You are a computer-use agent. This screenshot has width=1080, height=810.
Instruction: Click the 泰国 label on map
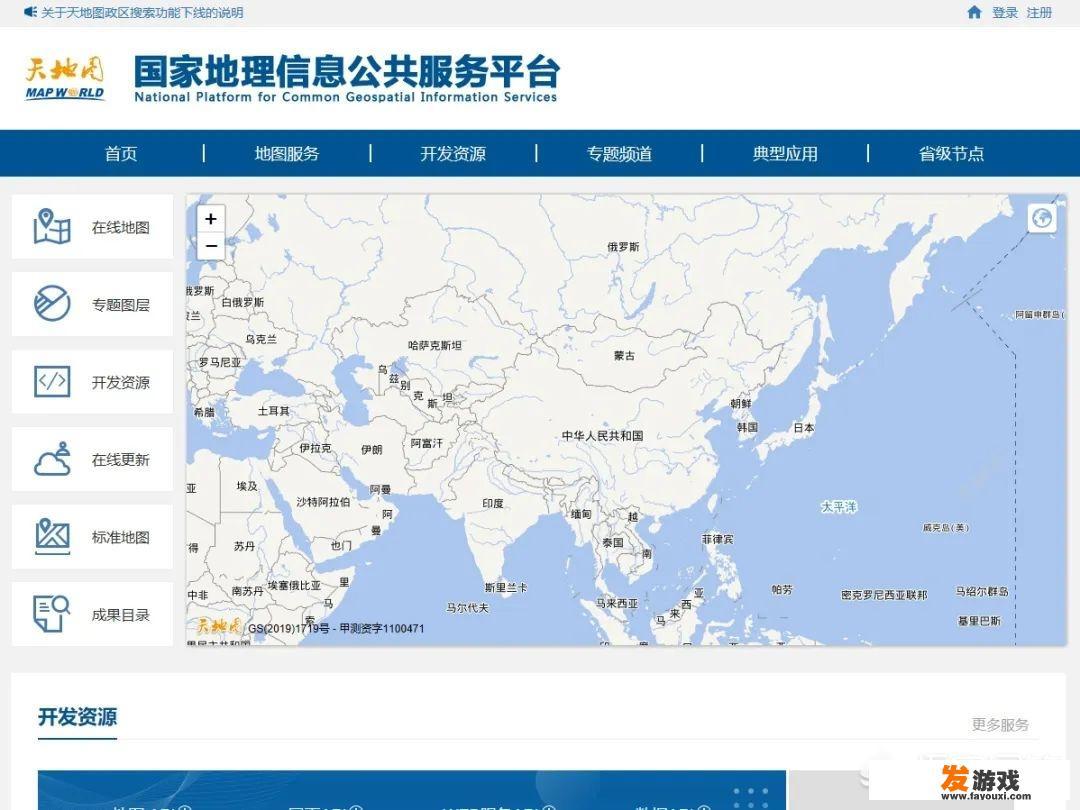point(613,542)
